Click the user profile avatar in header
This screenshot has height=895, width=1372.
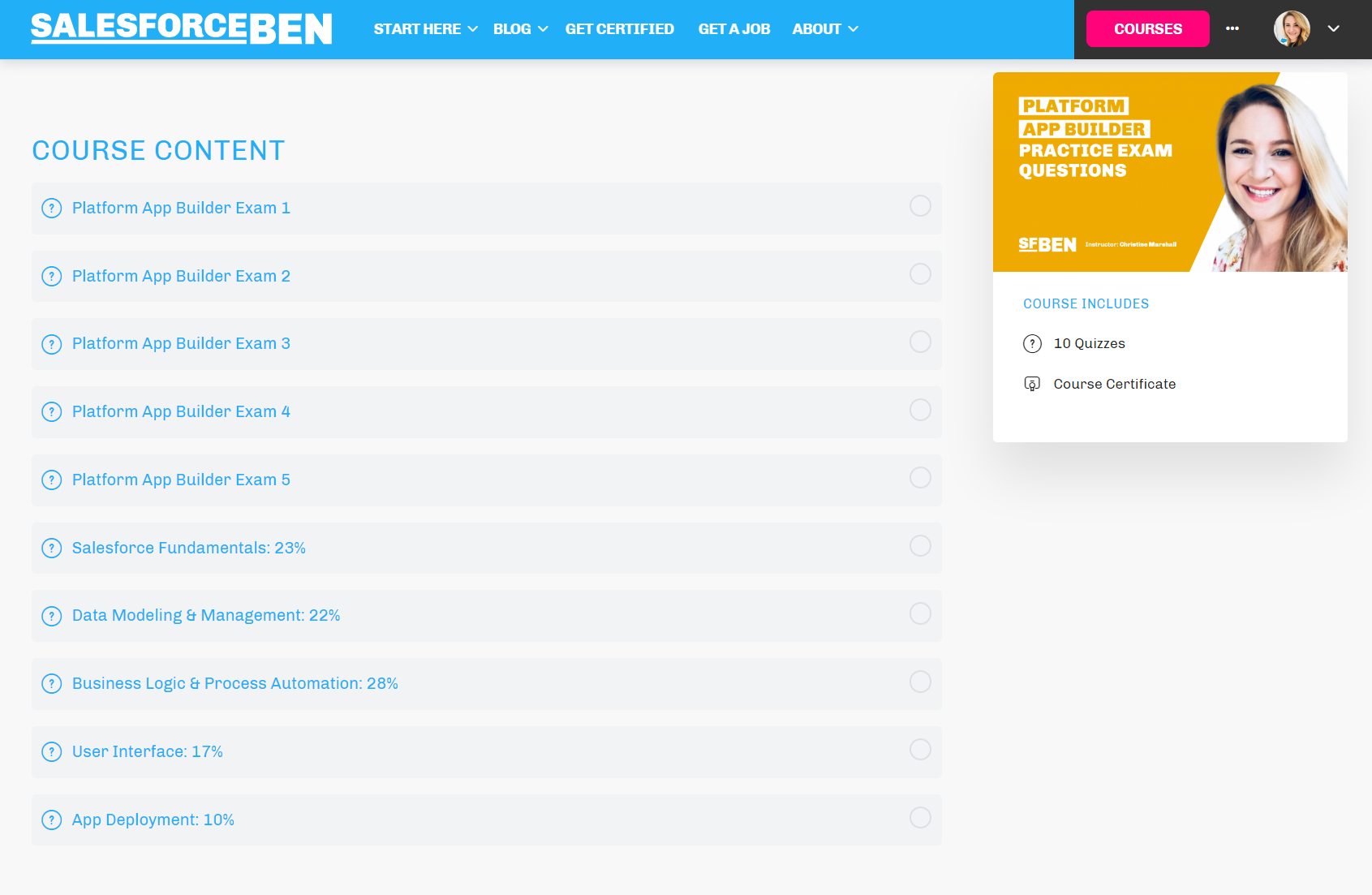point(1292,29)
